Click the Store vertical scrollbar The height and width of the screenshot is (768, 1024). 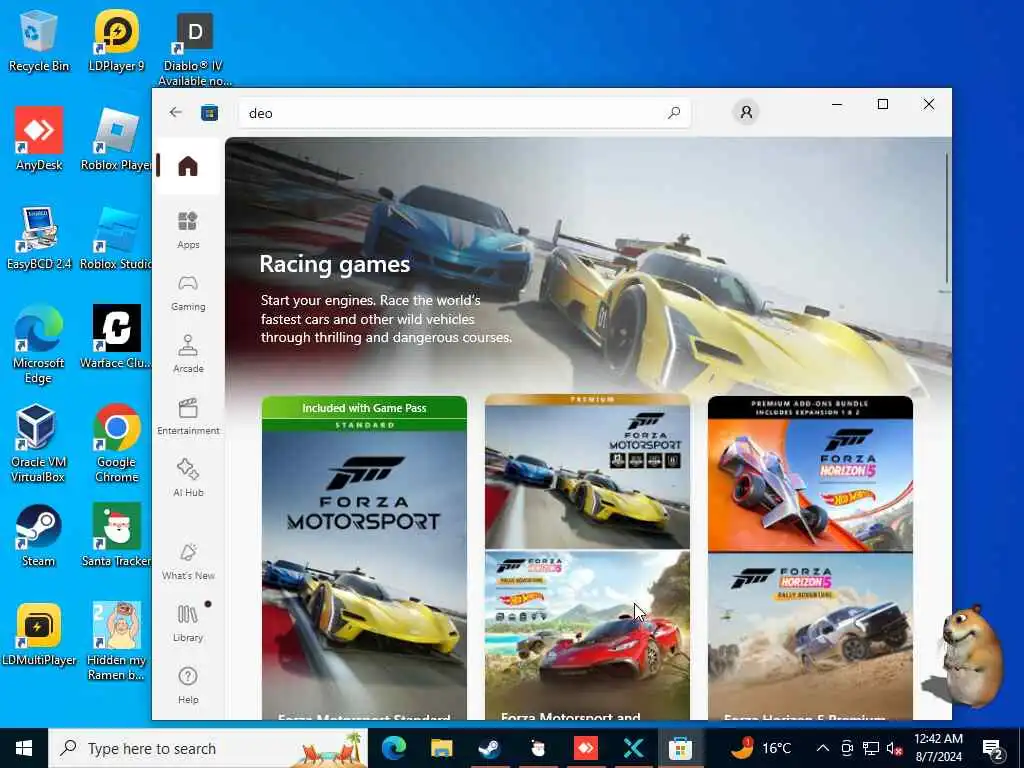coord(946,219)
